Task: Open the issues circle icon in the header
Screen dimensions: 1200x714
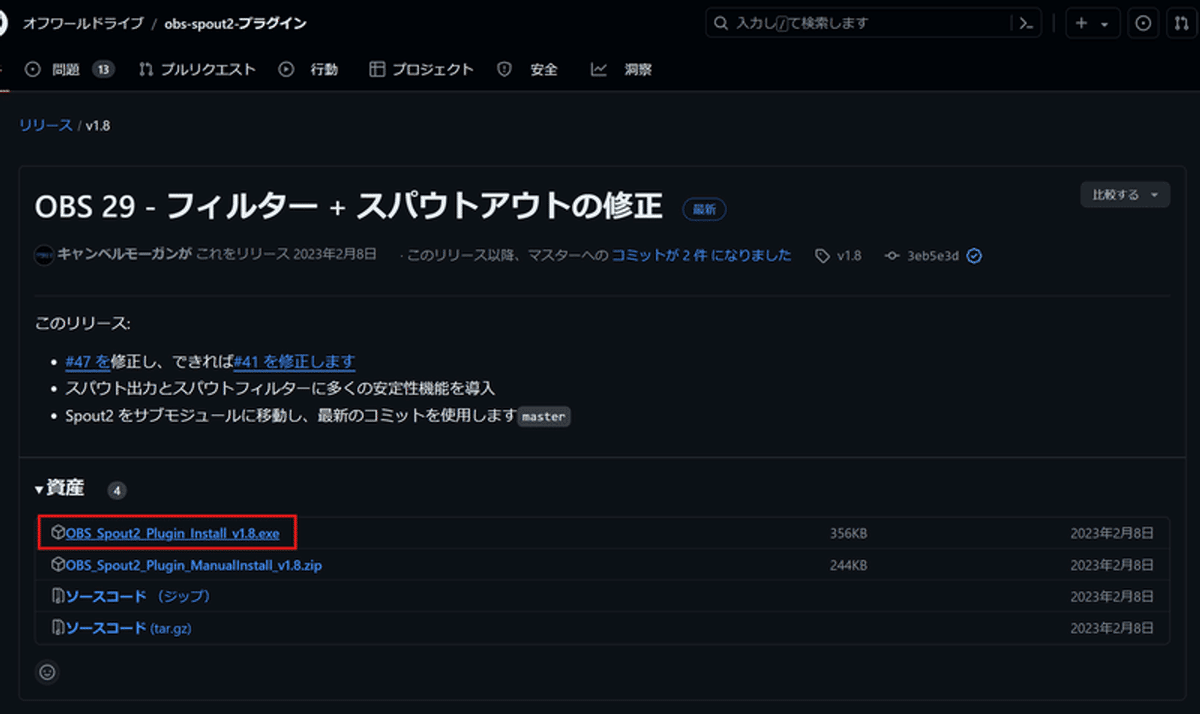Action: tap(1144, 23)
